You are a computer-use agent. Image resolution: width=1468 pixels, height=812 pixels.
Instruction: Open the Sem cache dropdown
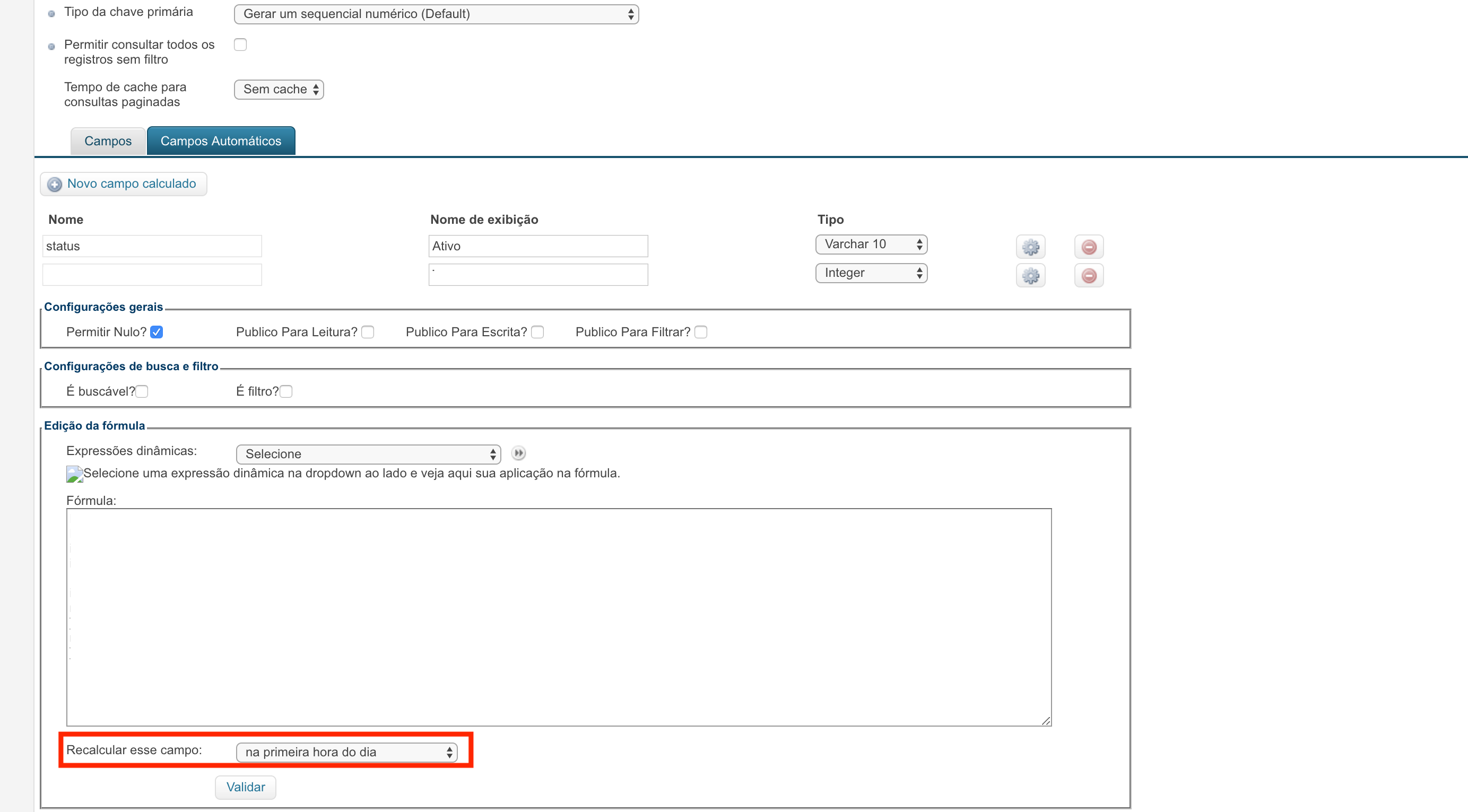(x=279, y=90)
